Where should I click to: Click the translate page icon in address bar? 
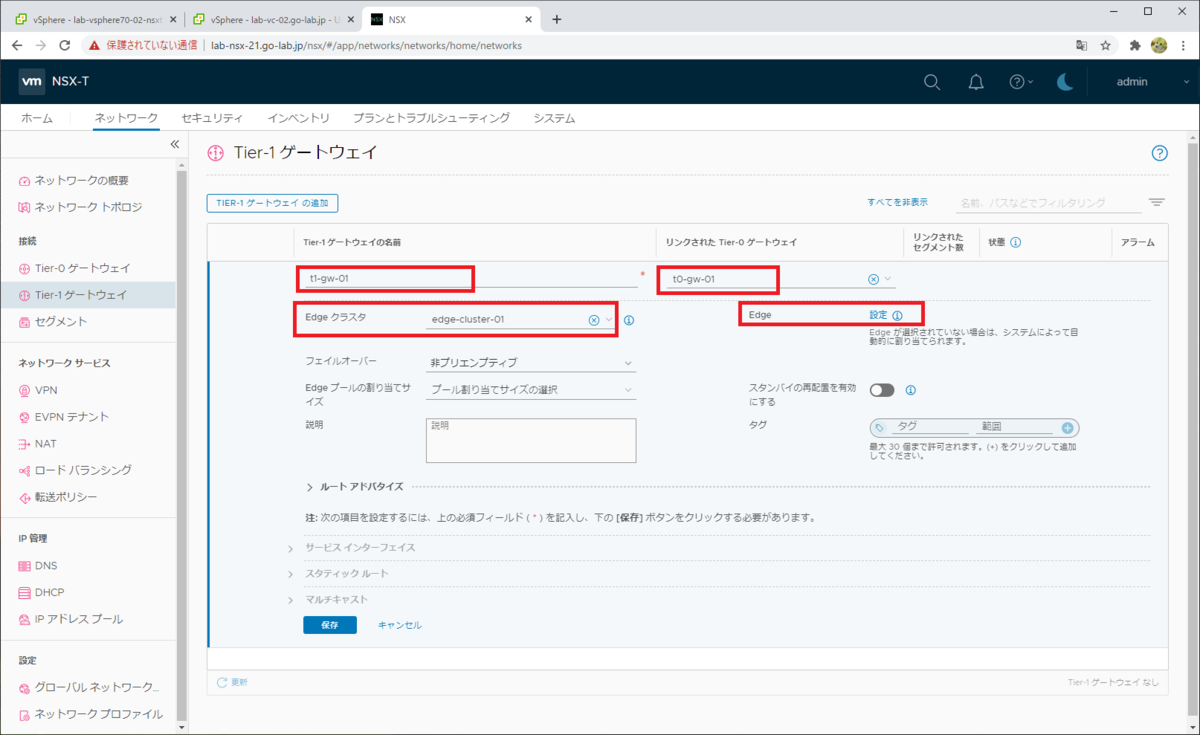pyautogui.click(x=1081, y=45)
